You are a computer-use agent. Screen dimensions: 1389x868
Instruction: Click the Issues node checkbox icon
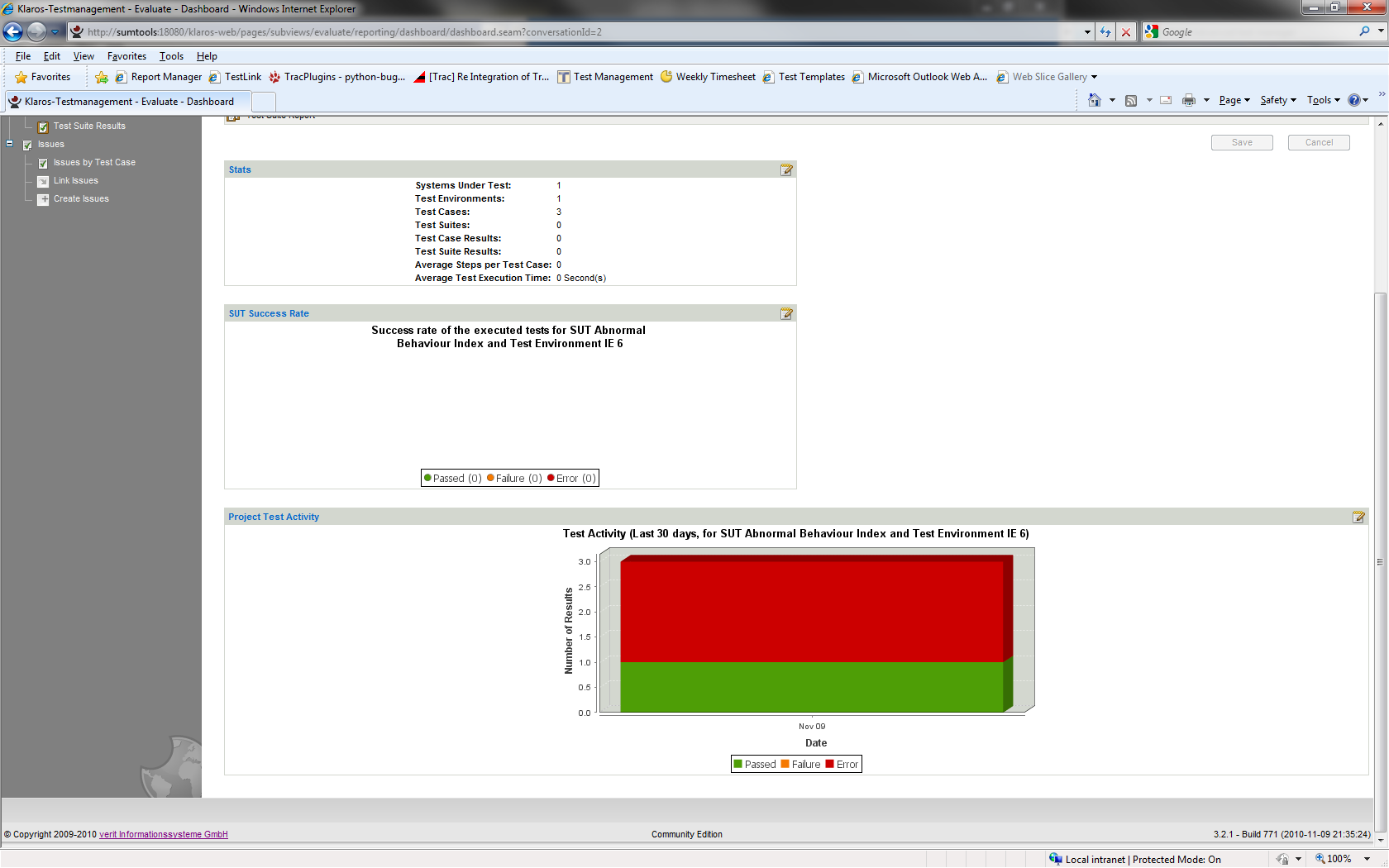coord(27,145)
